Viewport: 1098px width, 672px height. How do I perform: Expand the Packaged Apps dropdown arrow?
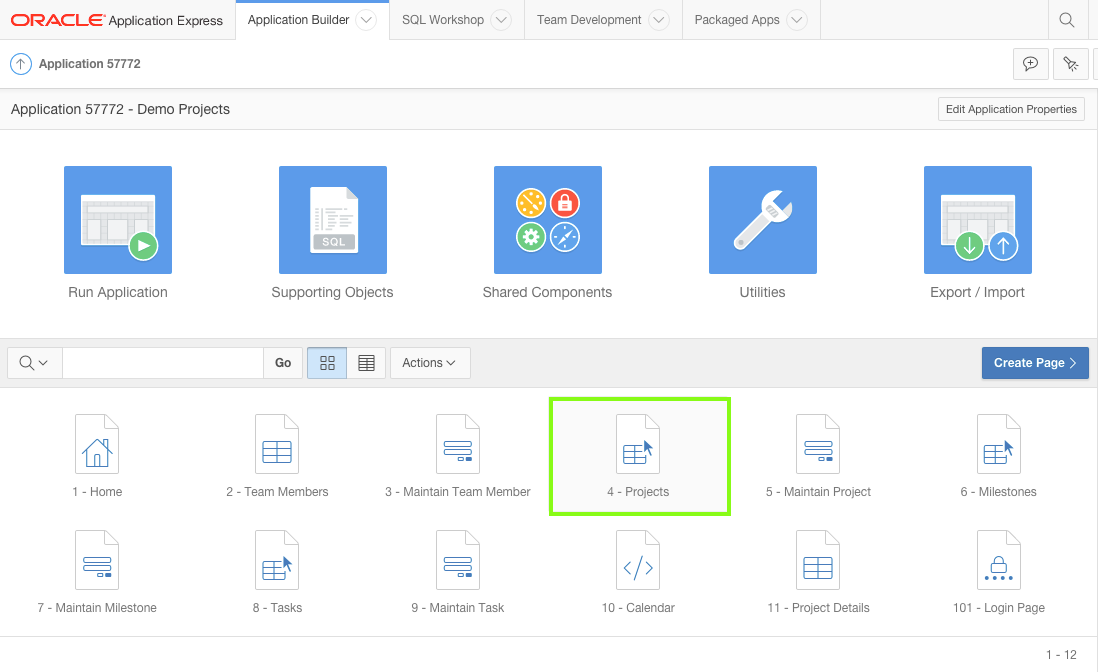(x=796, y=20)
